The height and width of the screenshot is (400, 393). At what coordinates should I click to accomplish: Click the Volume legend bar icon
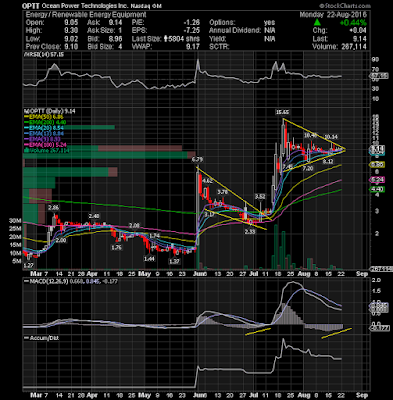tap(25, 150)
